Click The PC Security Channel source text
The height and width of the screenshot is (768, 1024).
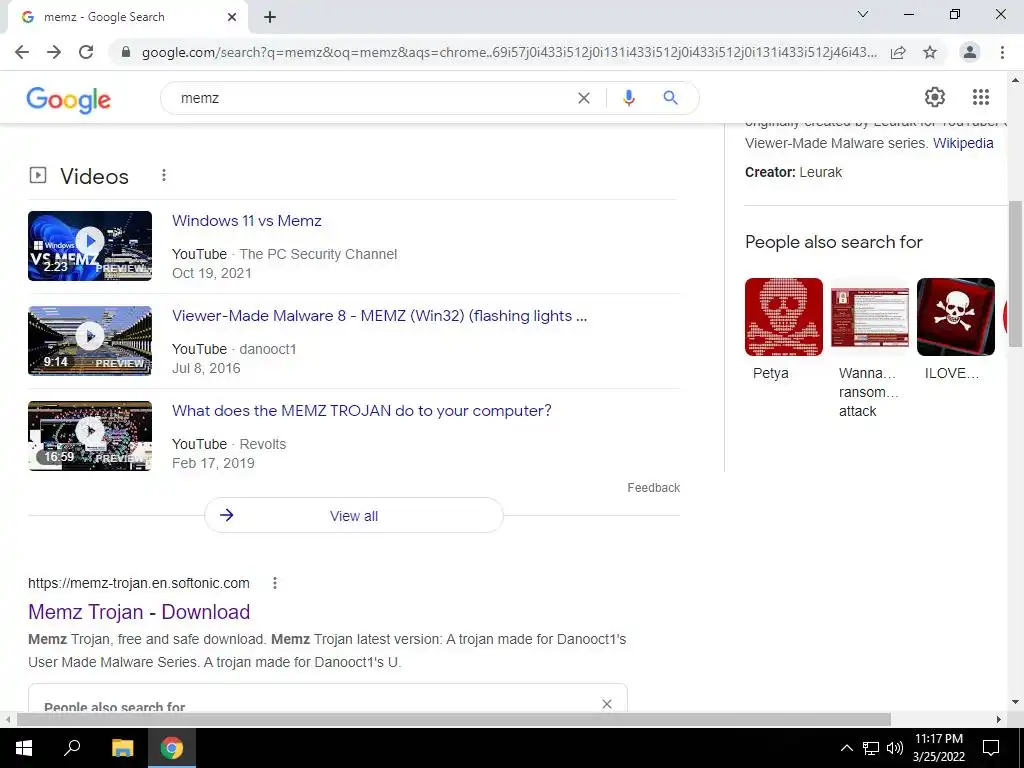pos(318,255)
